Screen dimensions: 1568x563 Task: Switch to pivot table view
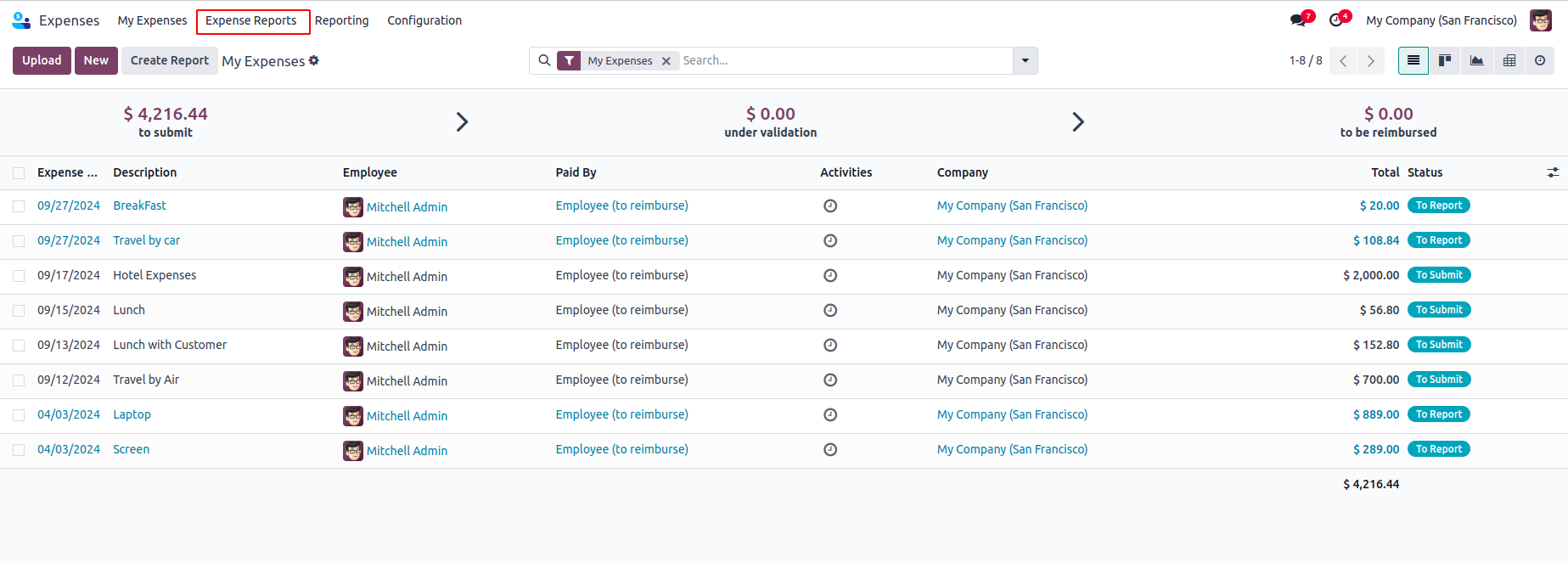pyautogui.click(x=1509, y=60)
